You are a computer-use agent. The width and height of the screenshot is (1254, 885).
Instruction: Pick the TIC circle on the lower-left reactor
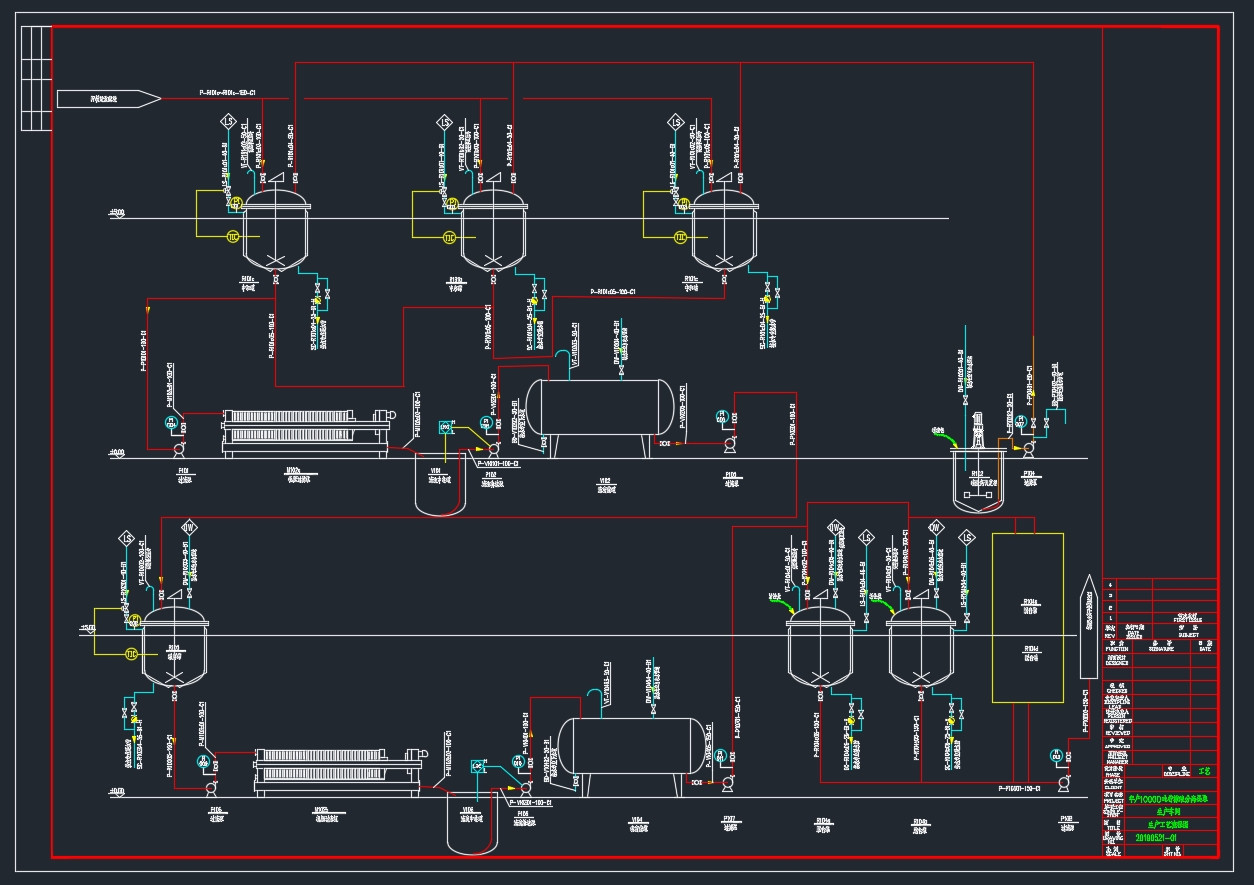point(131,654)
